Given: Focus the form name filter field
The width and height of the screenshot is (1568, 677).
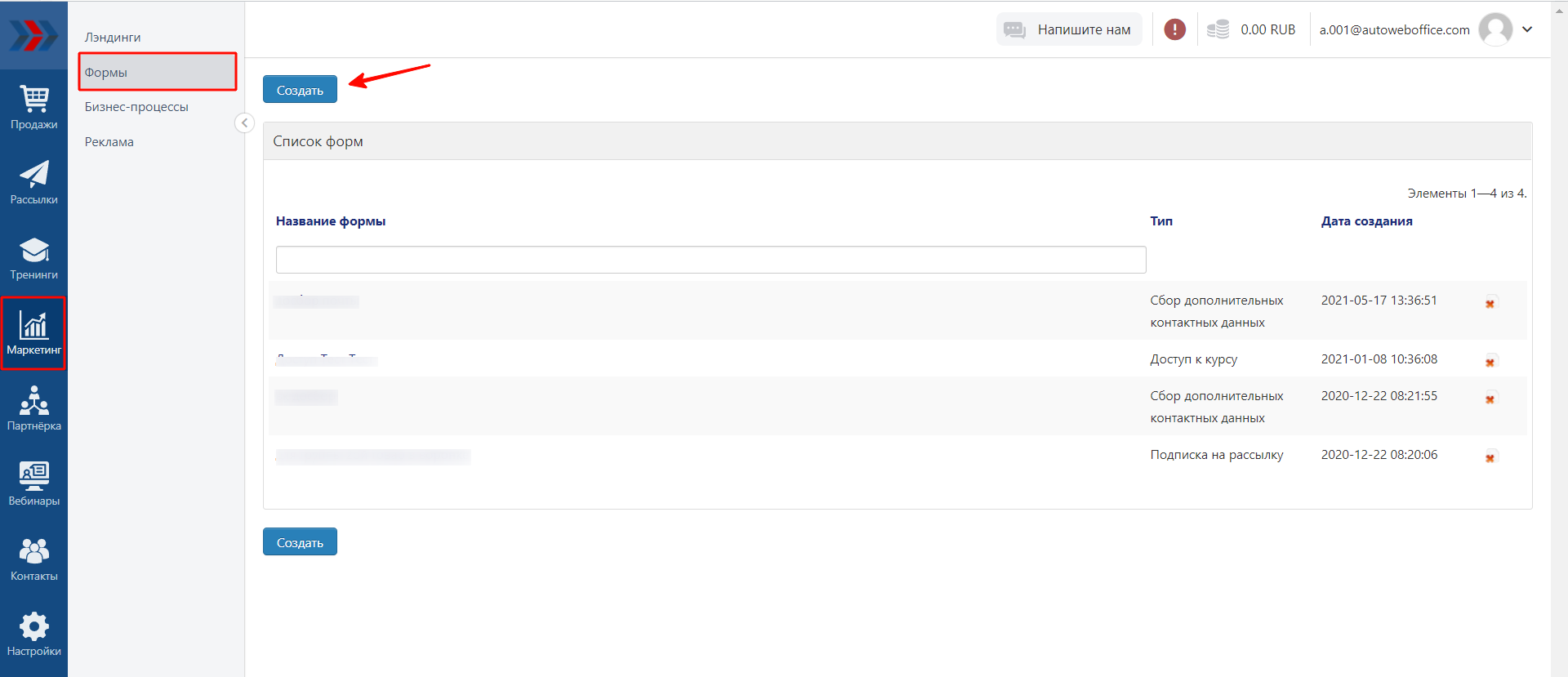Looking at the screenshot, I should (x=710, y=260).
